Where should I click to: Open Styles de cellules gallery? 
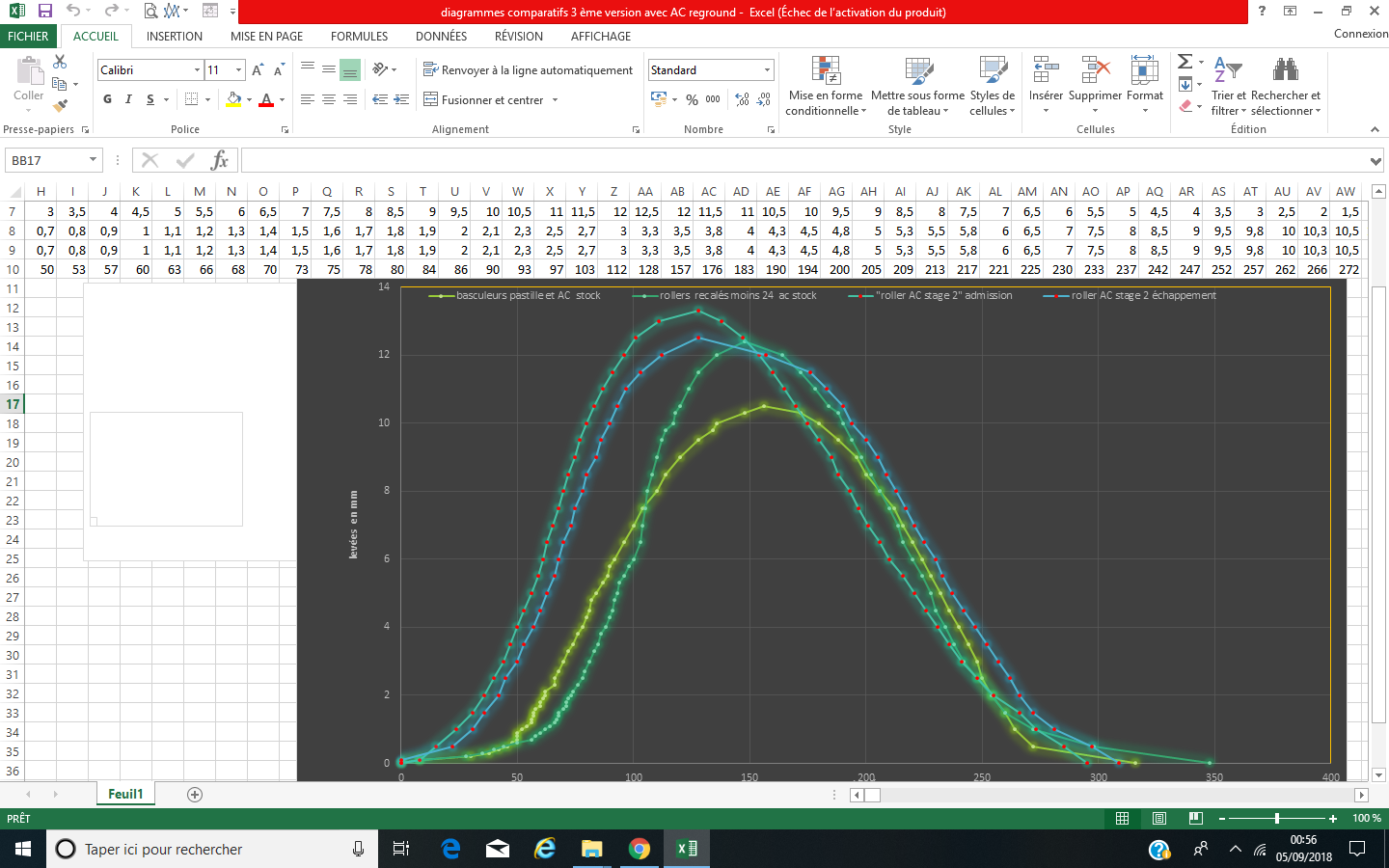(993, 86)
